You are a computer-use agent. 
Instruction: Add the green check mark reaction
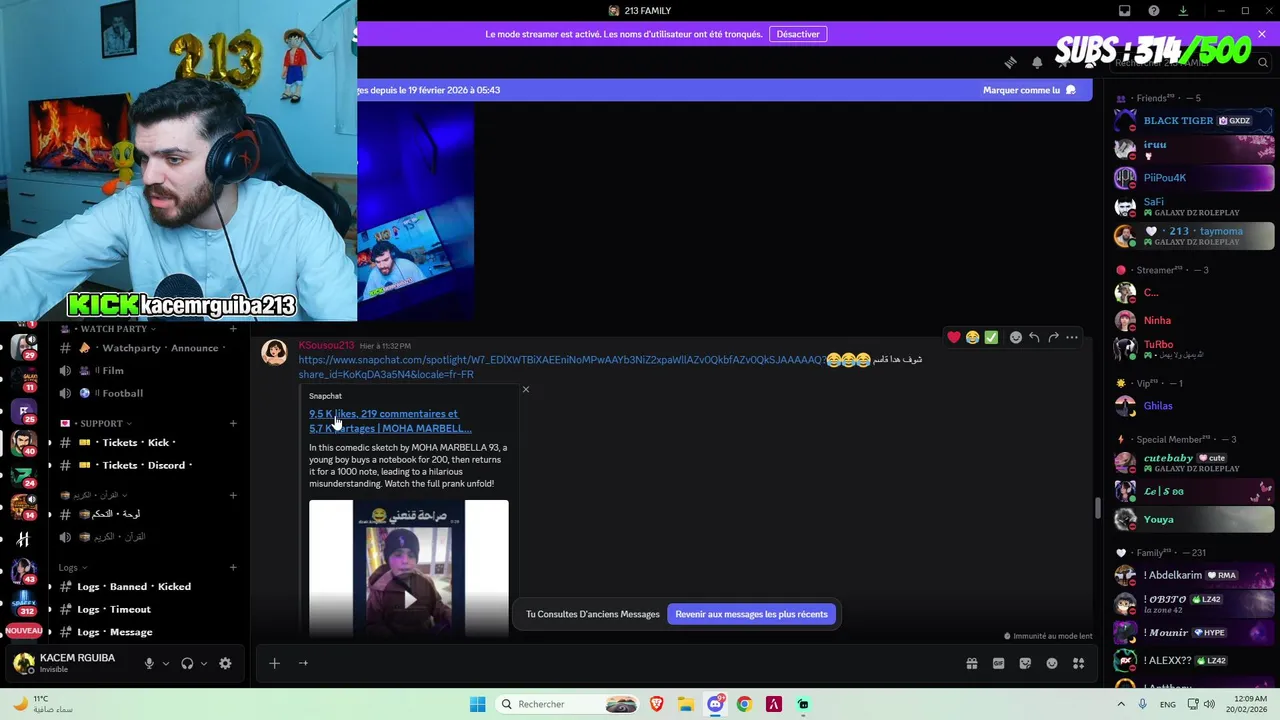point(991,338)
